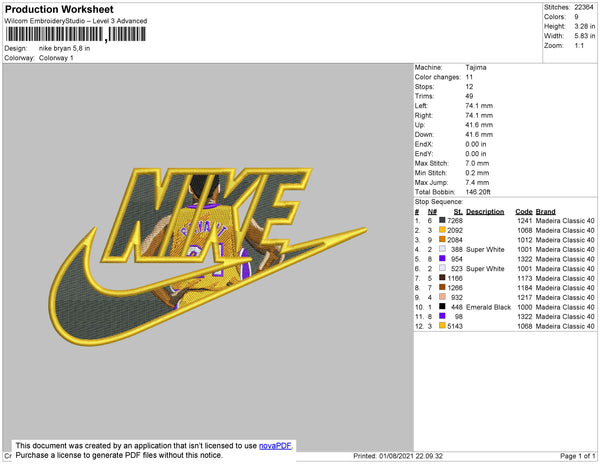This screenshot has width=600, height=464.
Task: Select the Right value '74.1 mm'
Action: coord(479,115)
